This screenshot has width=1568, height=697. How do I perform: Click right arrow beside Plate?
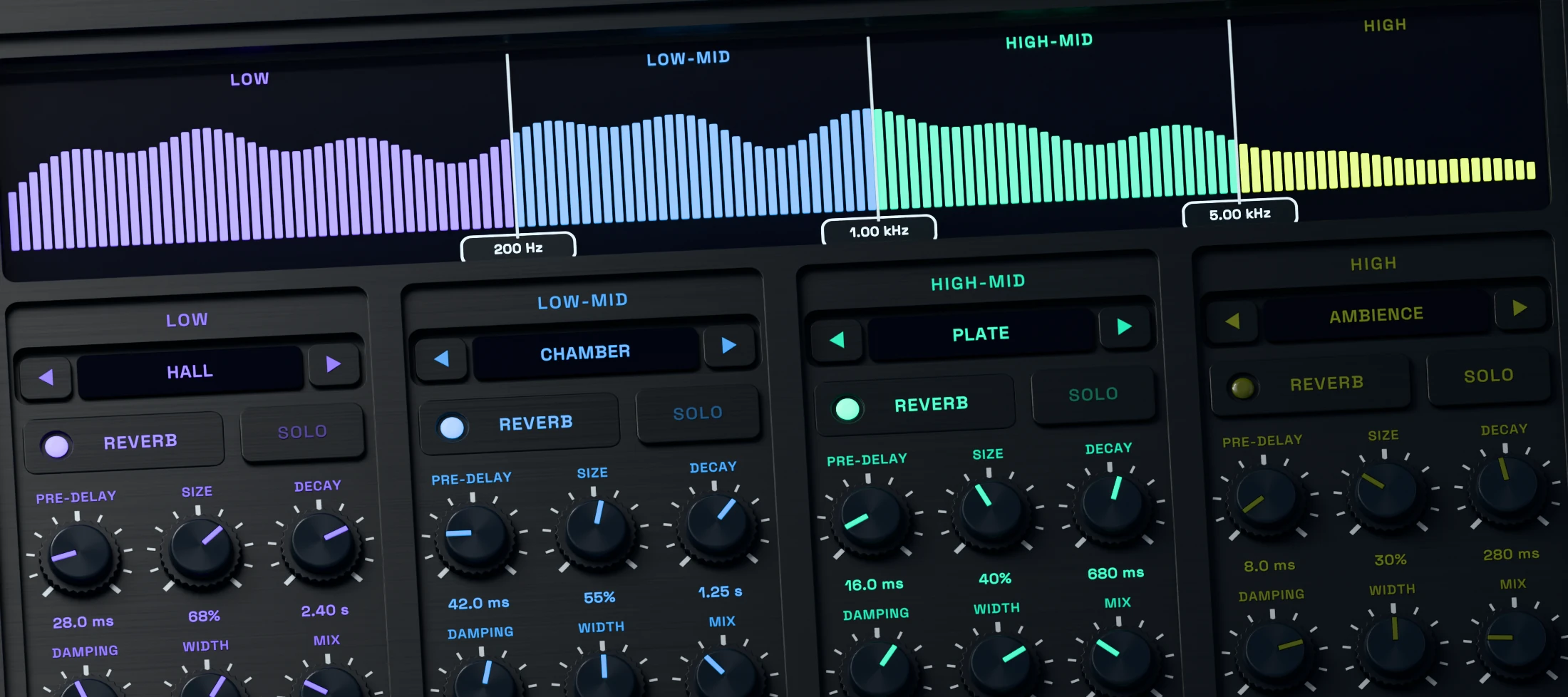[1125, 326]
